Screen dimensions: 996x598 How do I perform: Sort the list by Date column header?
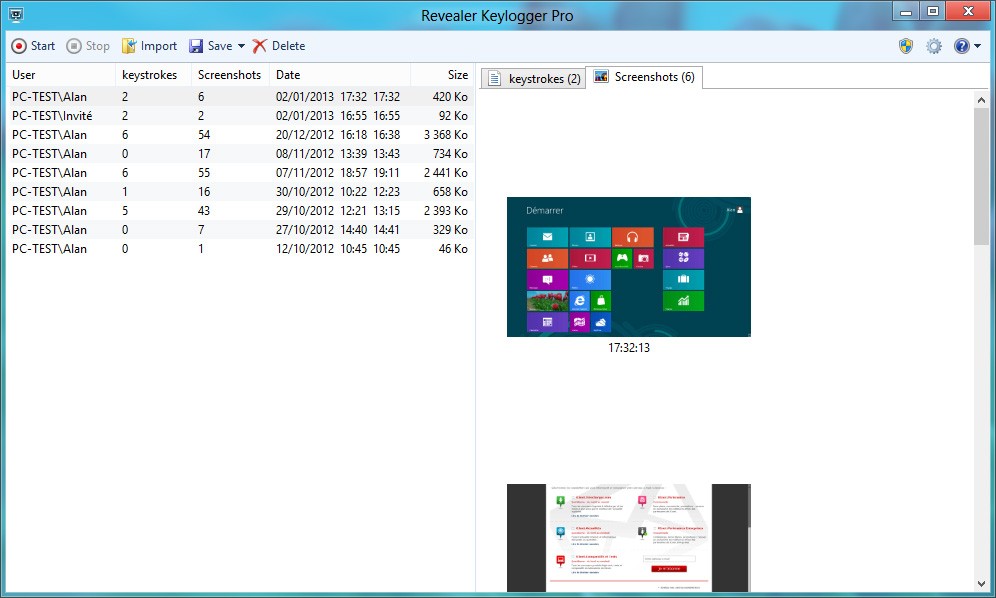pos(340,75)
